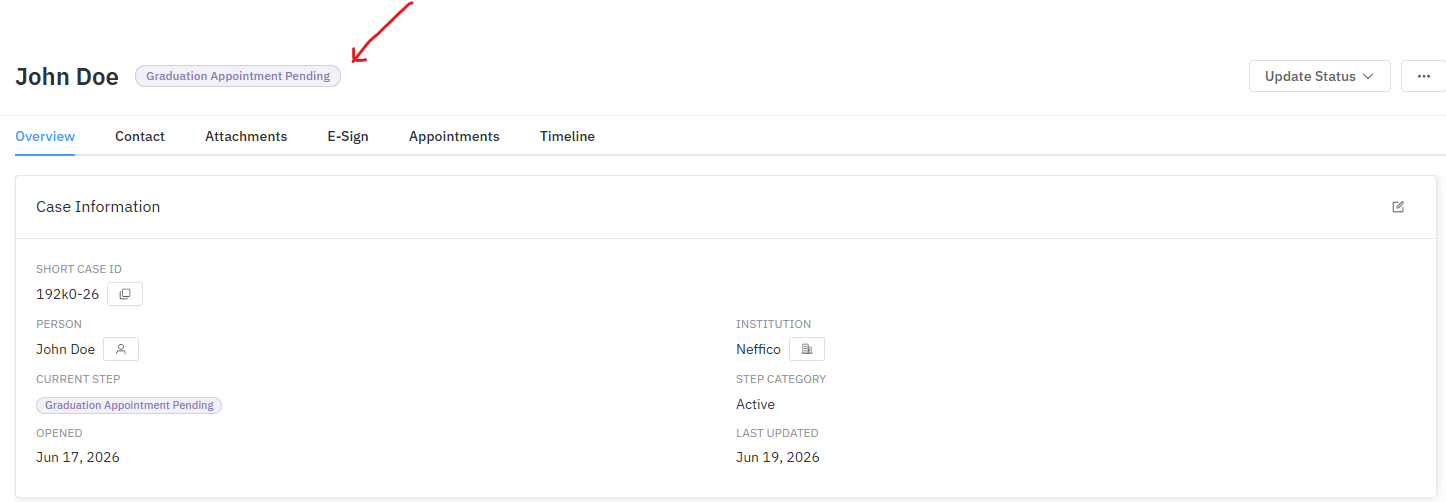Open the Update Status dropdown
The height and width of the screenshot is (502, 1446).
click(x=1320, y=76)
